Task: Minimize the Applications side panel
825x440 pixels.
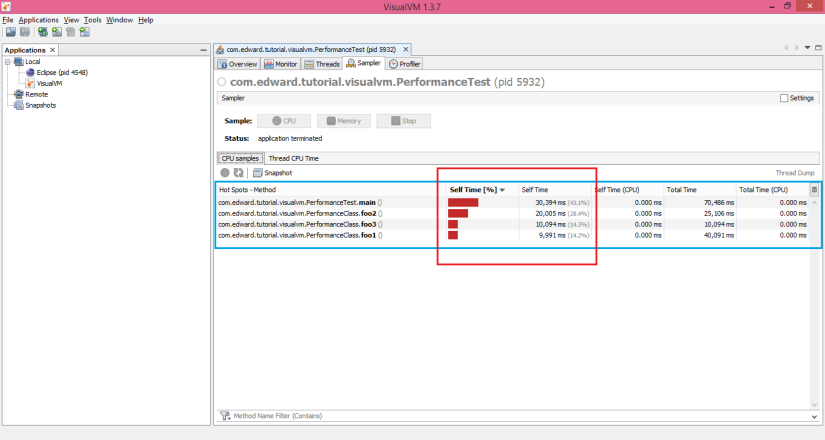Action: click(x=203, y=50)
